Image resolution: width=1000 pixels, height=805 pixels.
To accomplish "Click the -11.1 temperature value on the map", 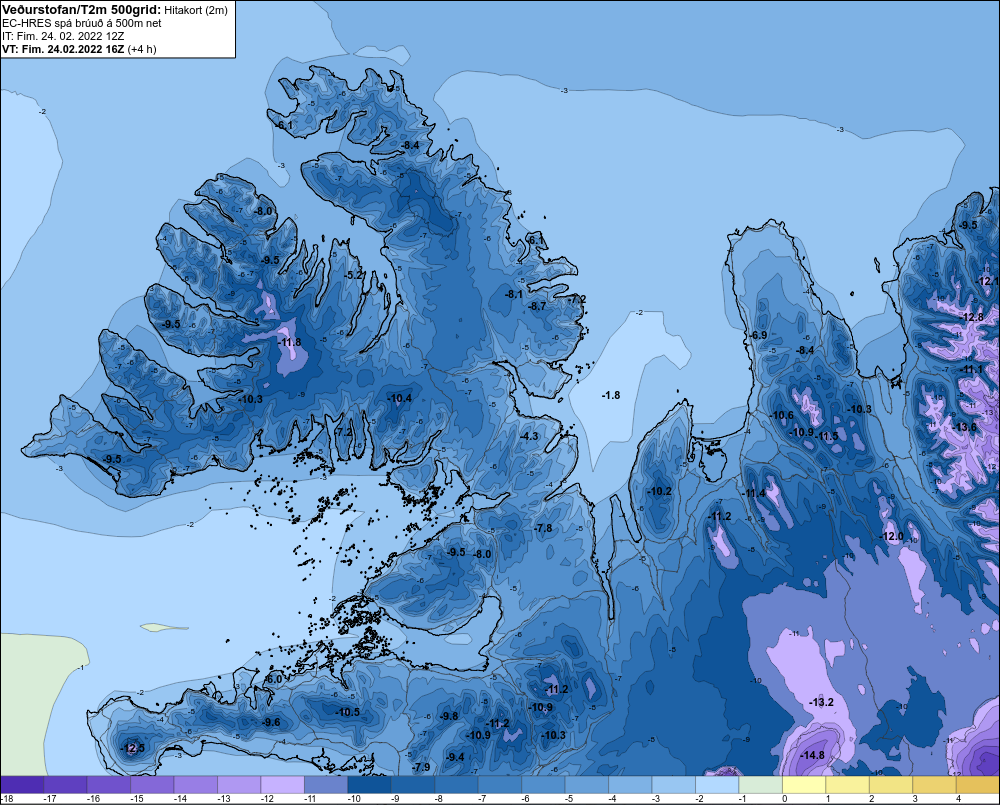I will [972, 370].
